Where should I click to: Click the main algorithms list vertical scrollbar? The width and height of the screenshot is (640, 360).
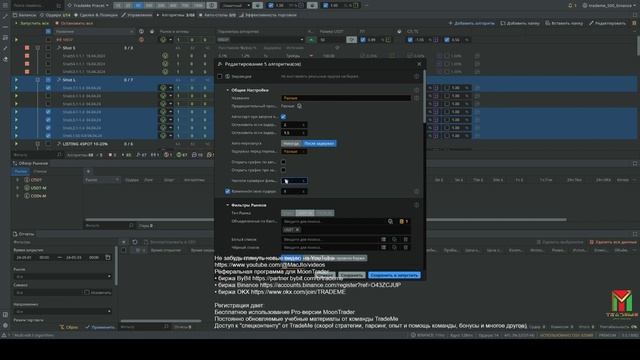[x=638, y=45]
